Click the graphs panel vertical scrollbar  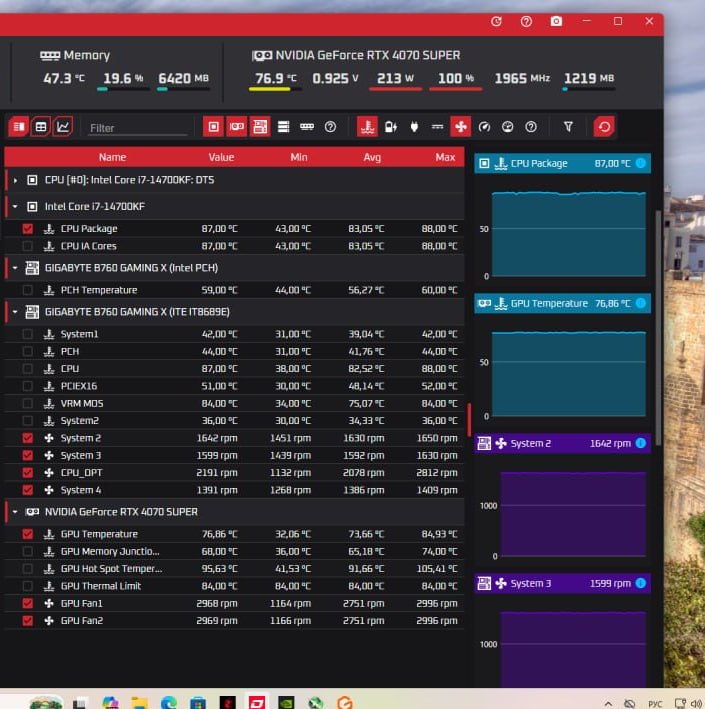(658, 327)
